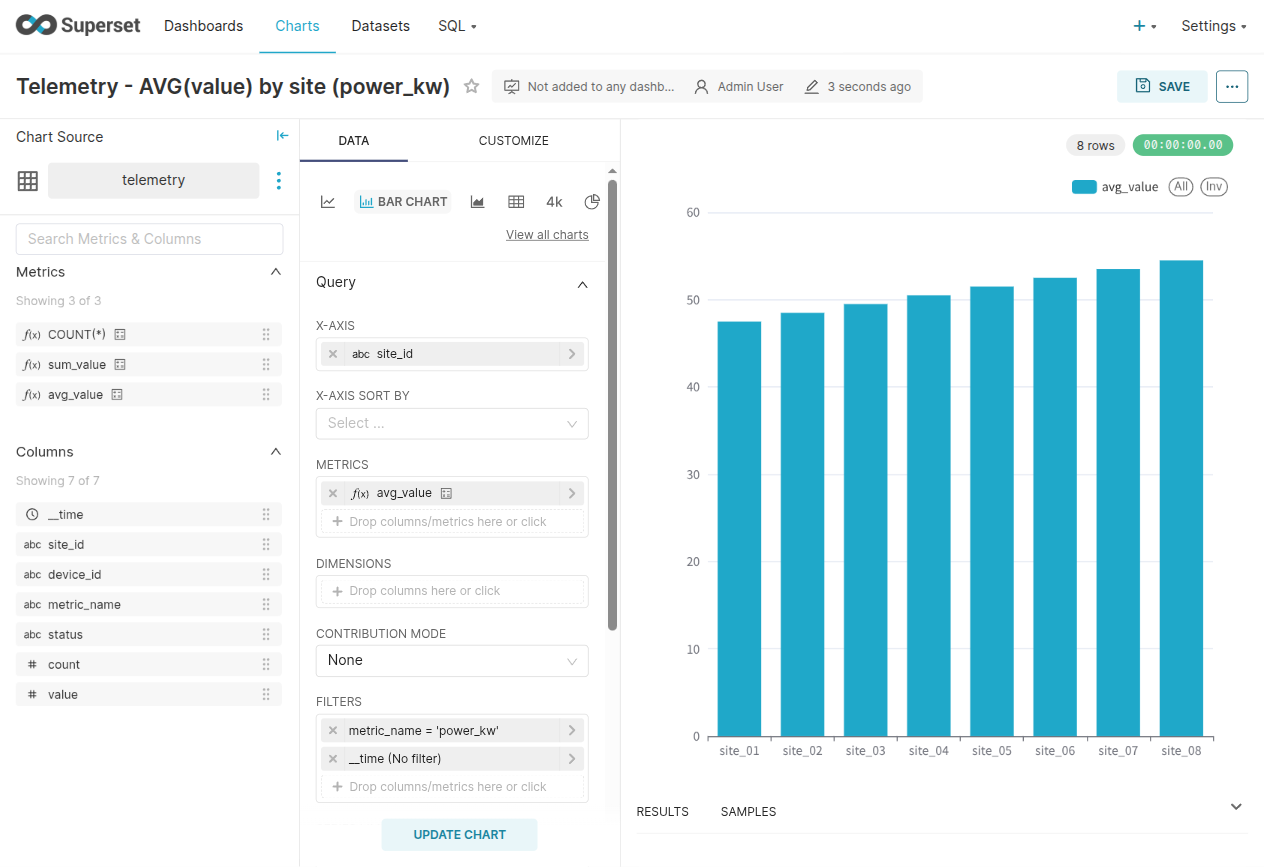Click the drag handle of value column
The height and width of the screenshot is (867, 1264).
266,695
